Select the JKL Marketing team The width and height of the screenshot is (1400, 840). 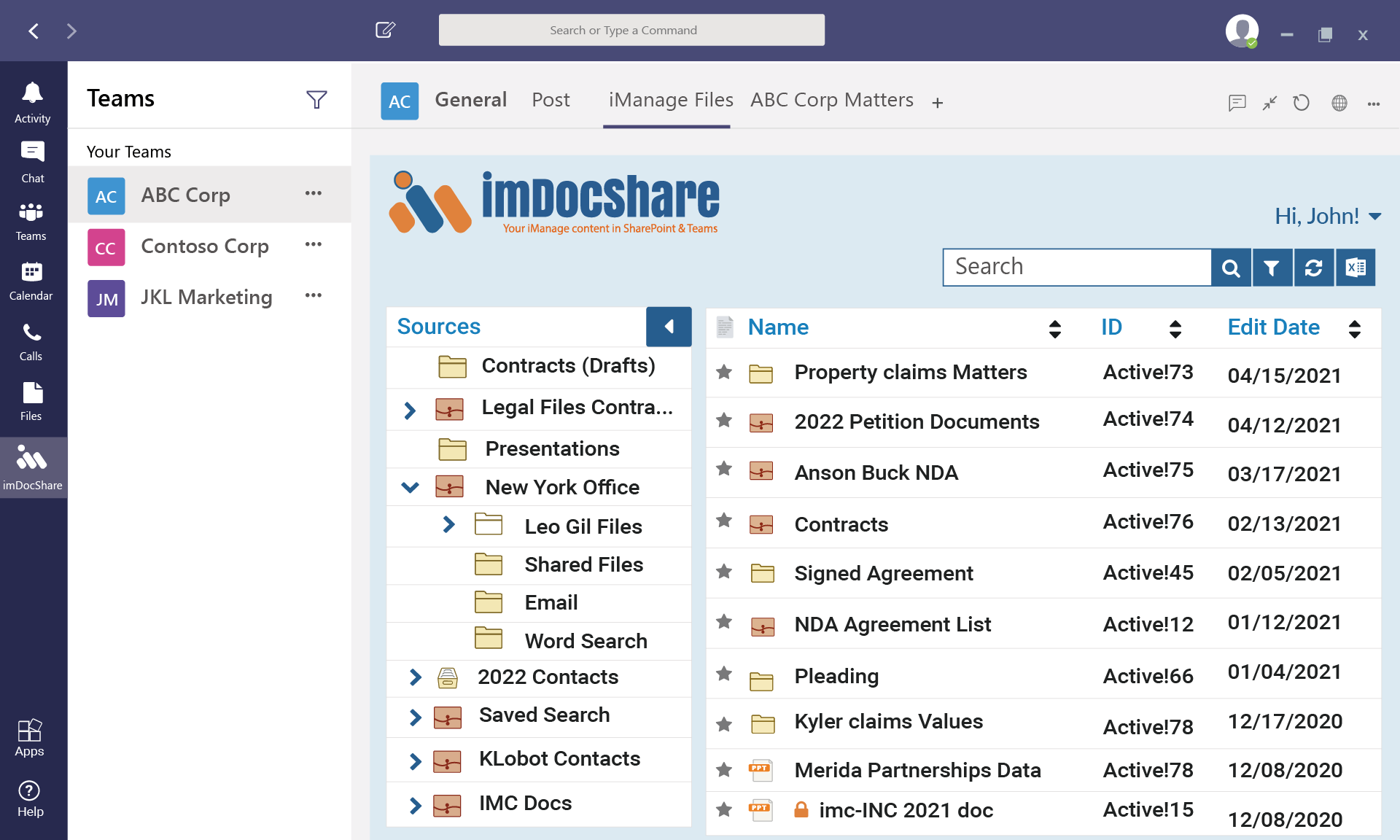[210, 297]
